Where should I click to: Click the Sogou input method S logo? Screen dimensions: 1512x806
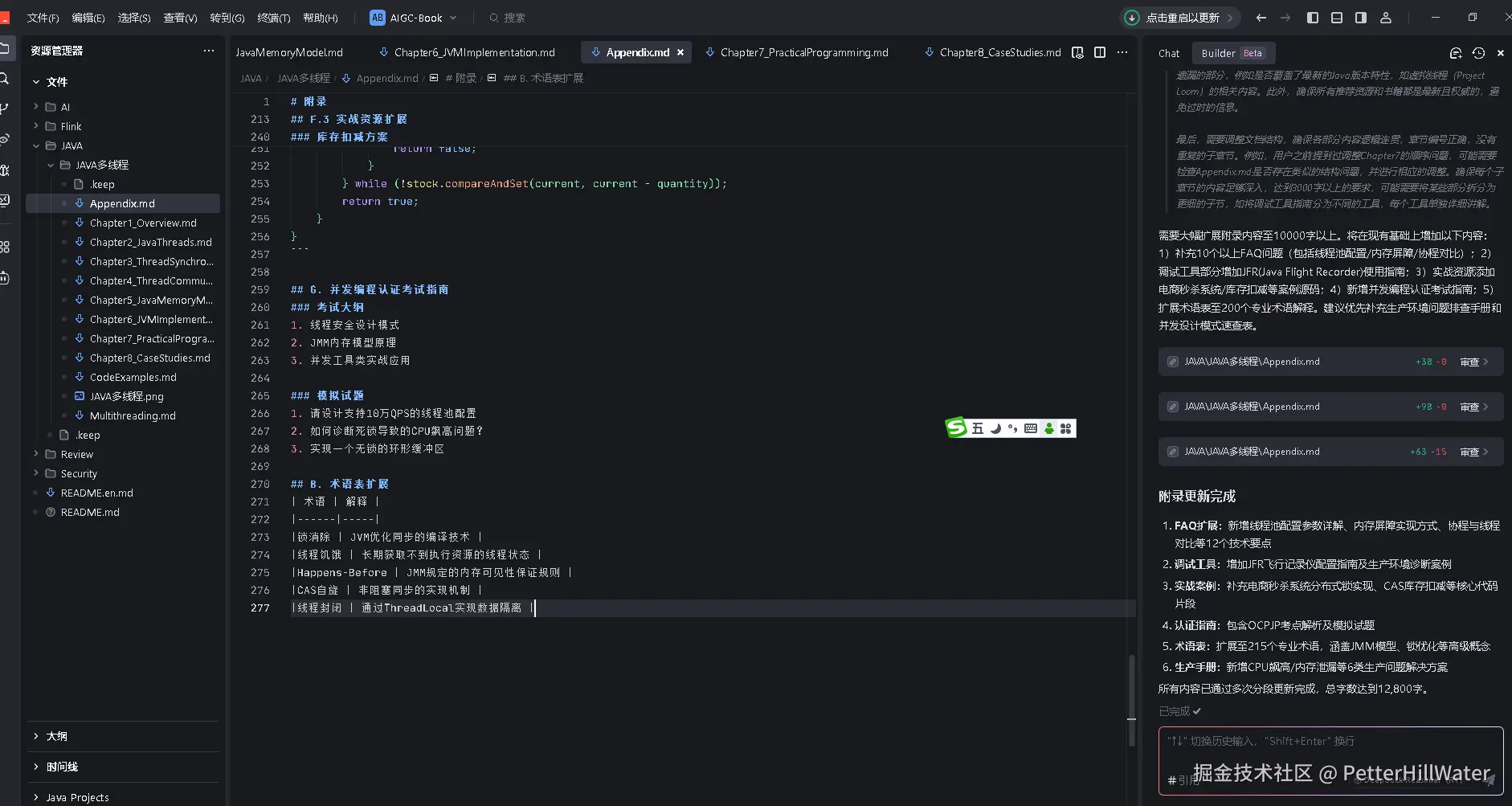coord(956,428)
